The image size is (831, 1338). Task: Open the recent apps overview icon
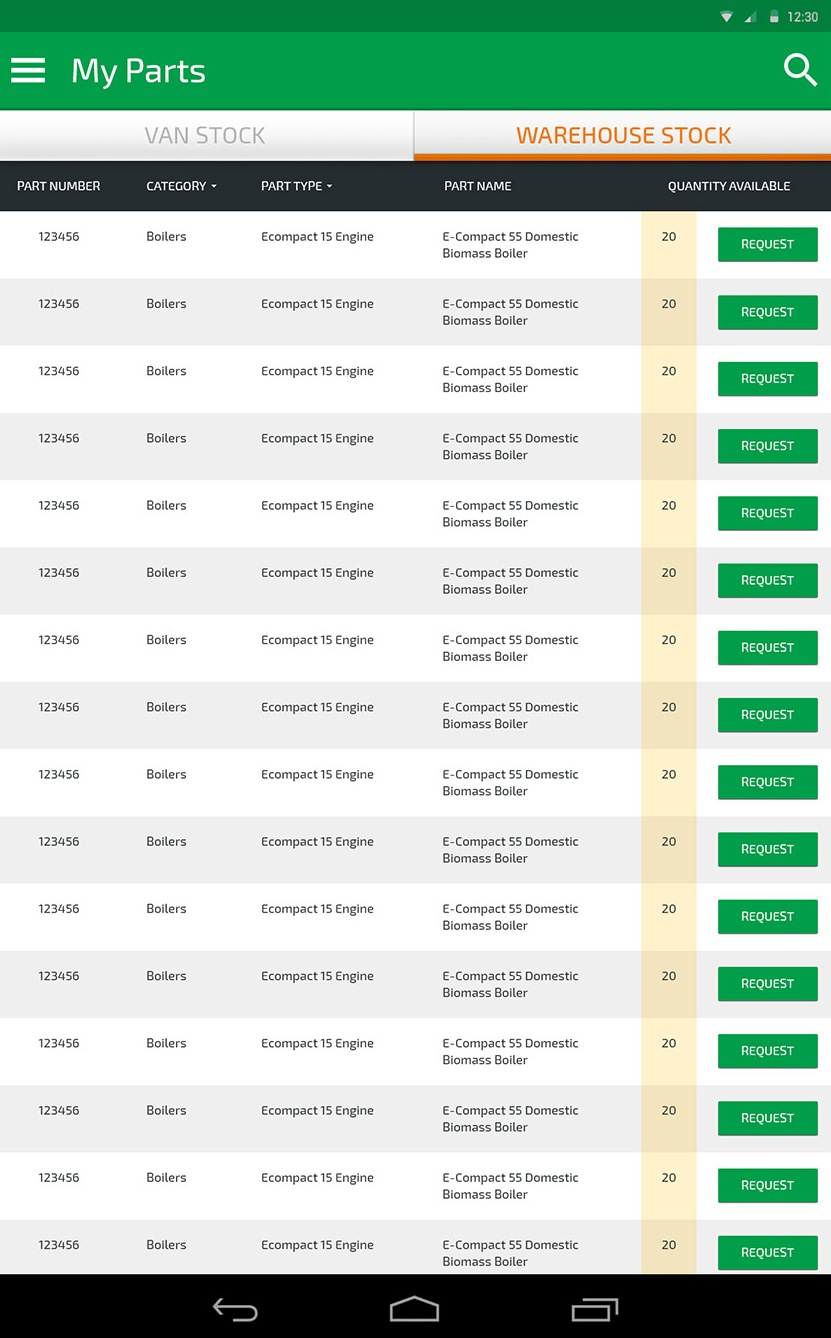[595, 1309]
